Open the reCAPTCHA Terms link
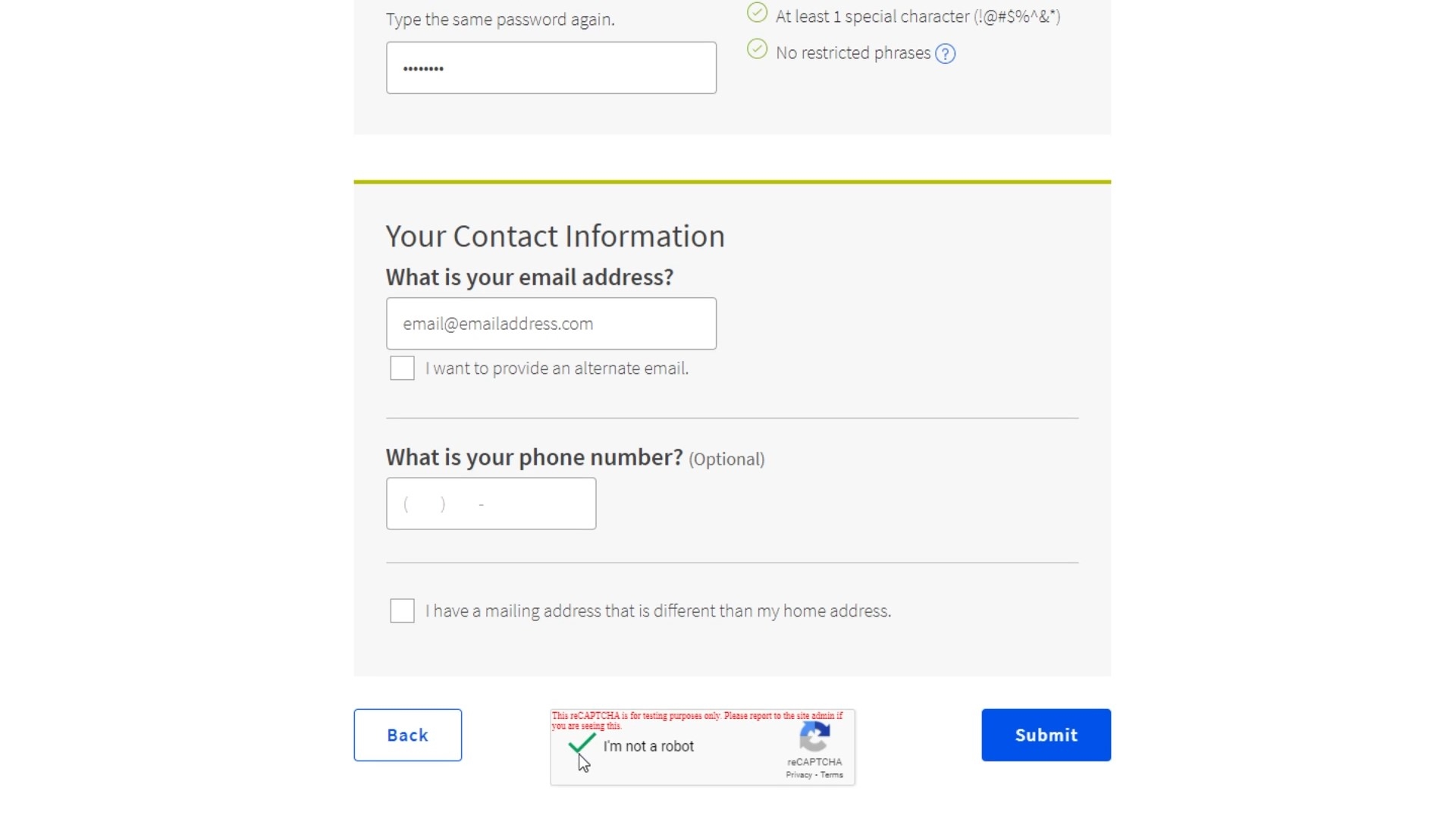This screenshot has height=819, width=1456. pyautogui.click(x=832, y=775)
